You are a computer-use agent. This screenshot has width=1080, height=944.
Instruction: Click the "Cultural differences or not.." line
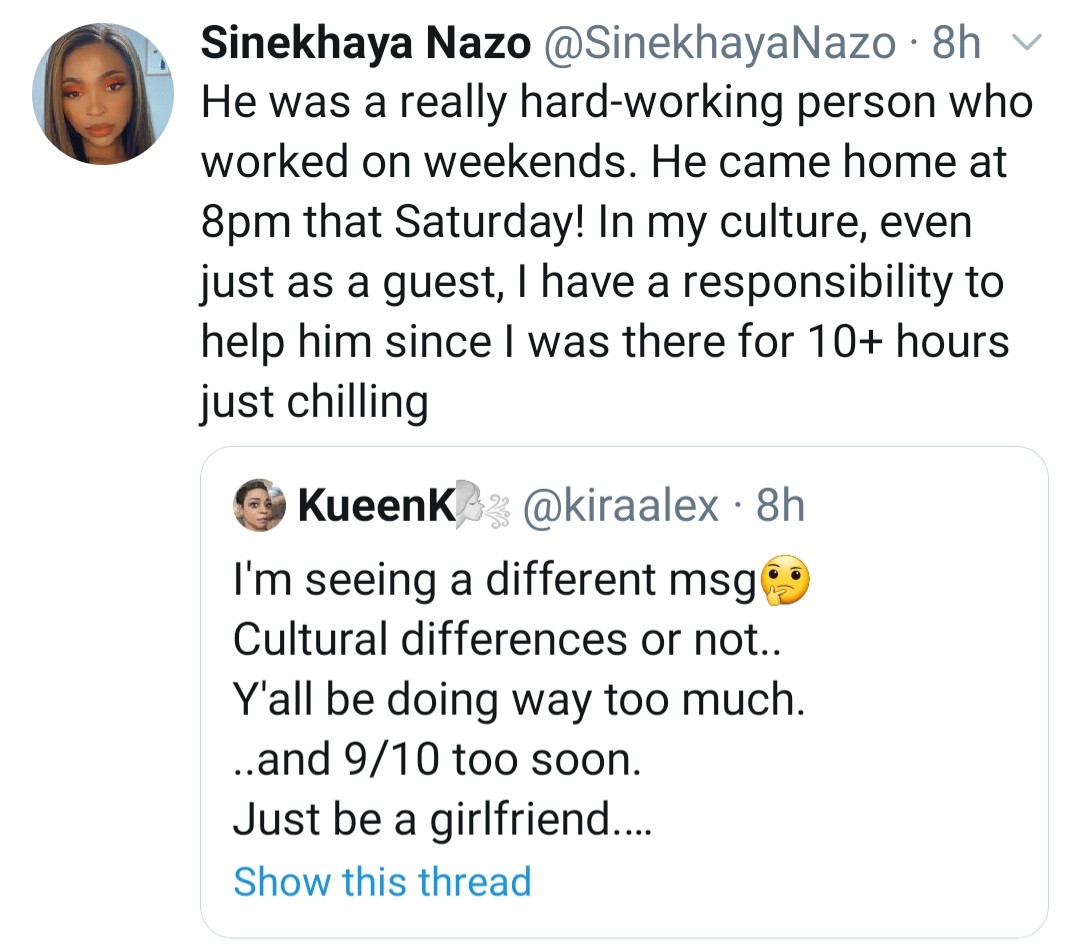[x=510, y=641]
